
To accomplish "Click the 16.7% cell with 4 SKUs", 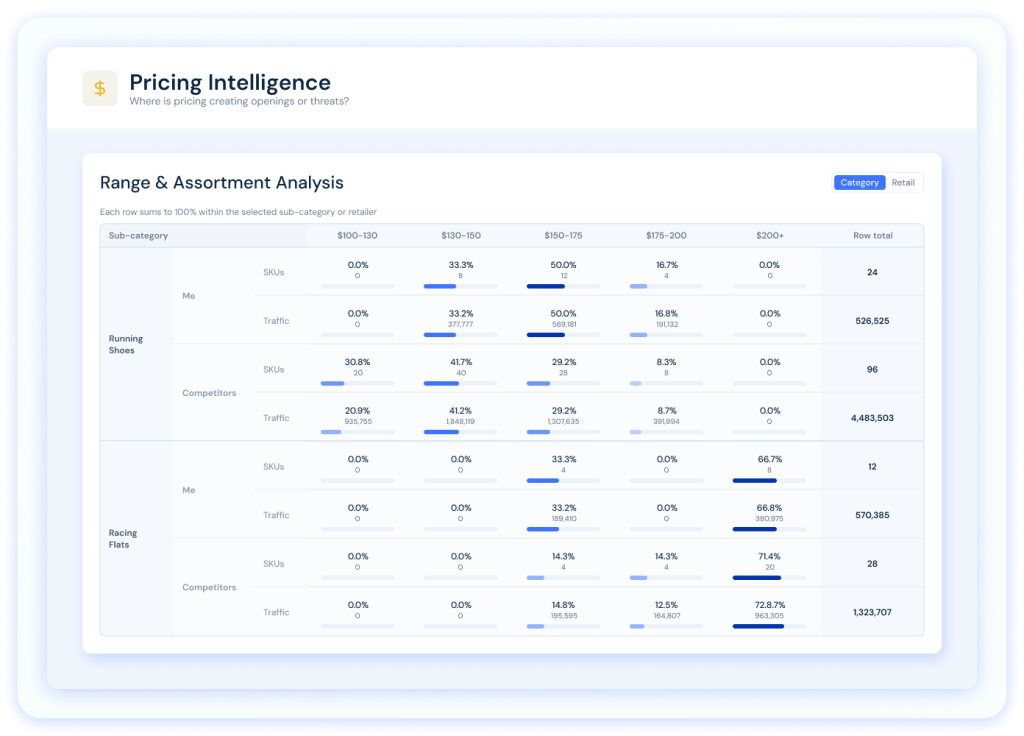I will click(667, 272).
